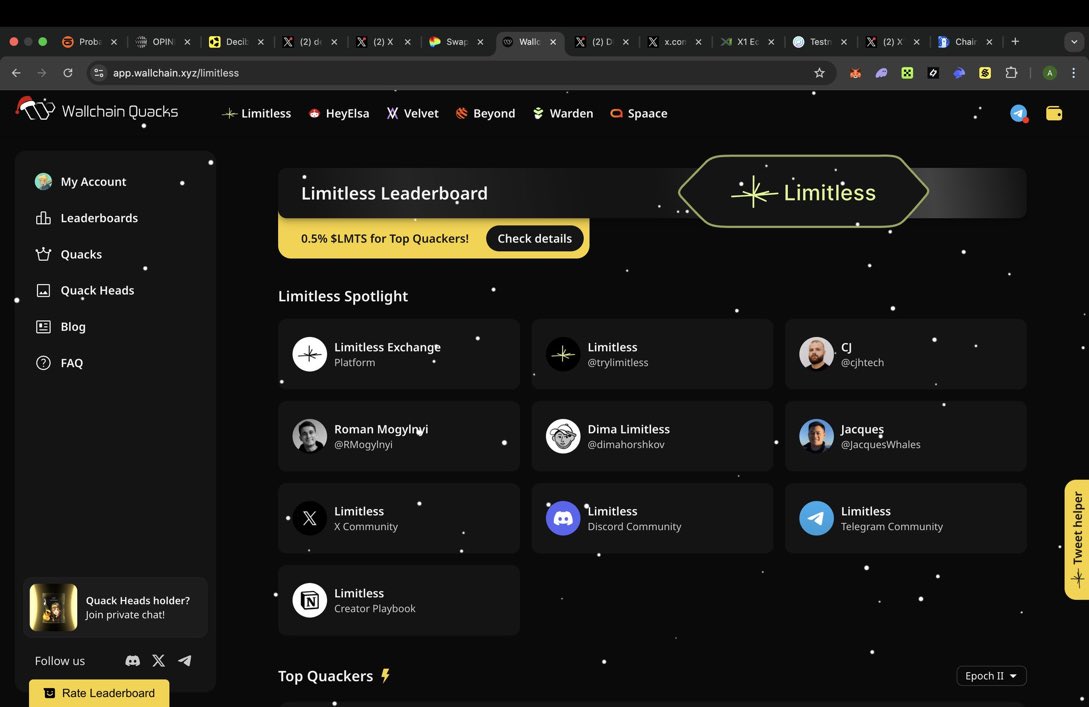Image resolution: width=1089 pixels, height=707 pixels.
Task: Click the "@RMogylnyi" handle text
Action: point(363,444)
